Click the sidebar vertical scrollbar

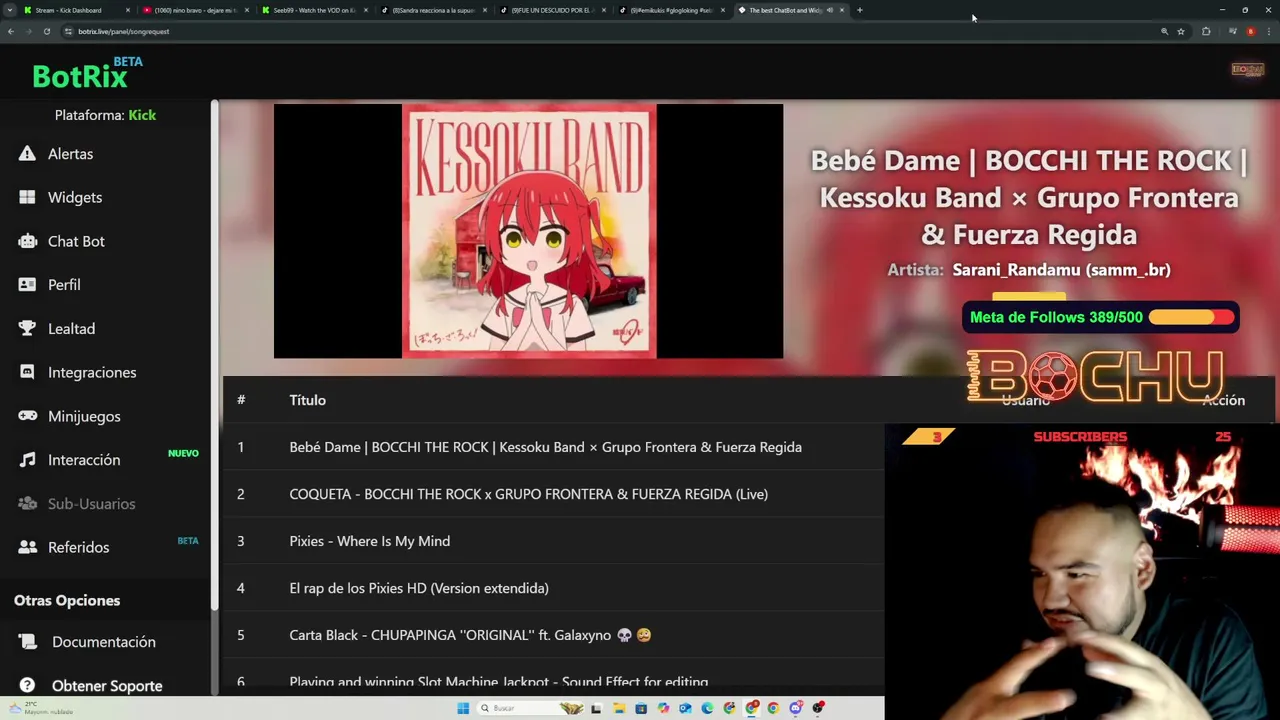click(214, 355)
